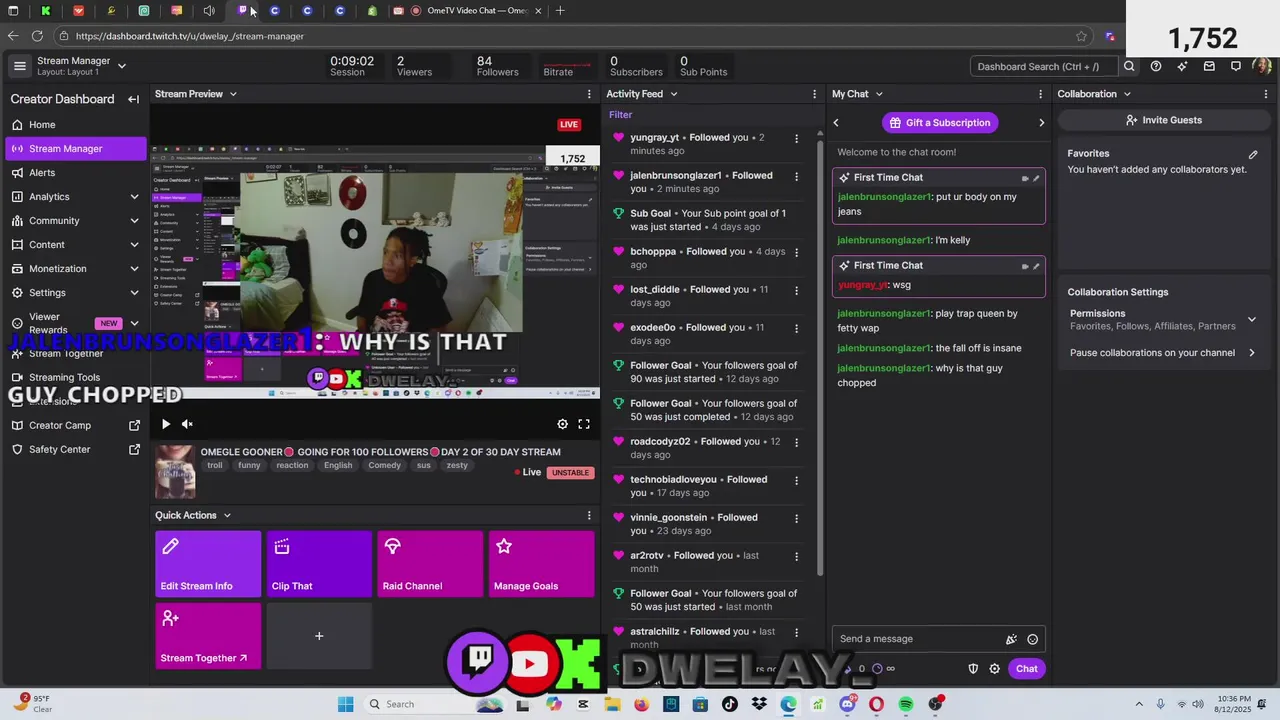
Task: Expand the My Chat panel dropdown
Action: (x=879, y=94)
